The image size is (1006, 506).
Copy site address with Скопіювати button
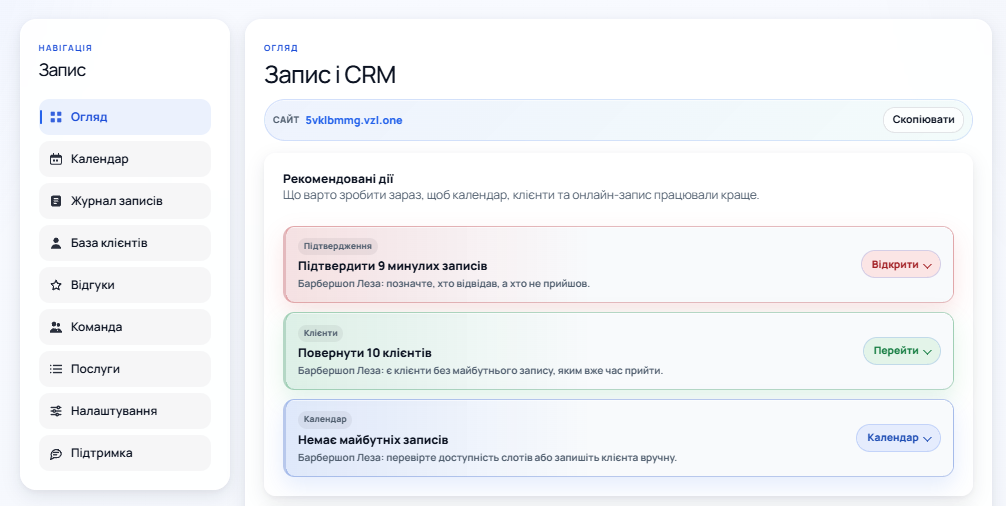point(923,120)
